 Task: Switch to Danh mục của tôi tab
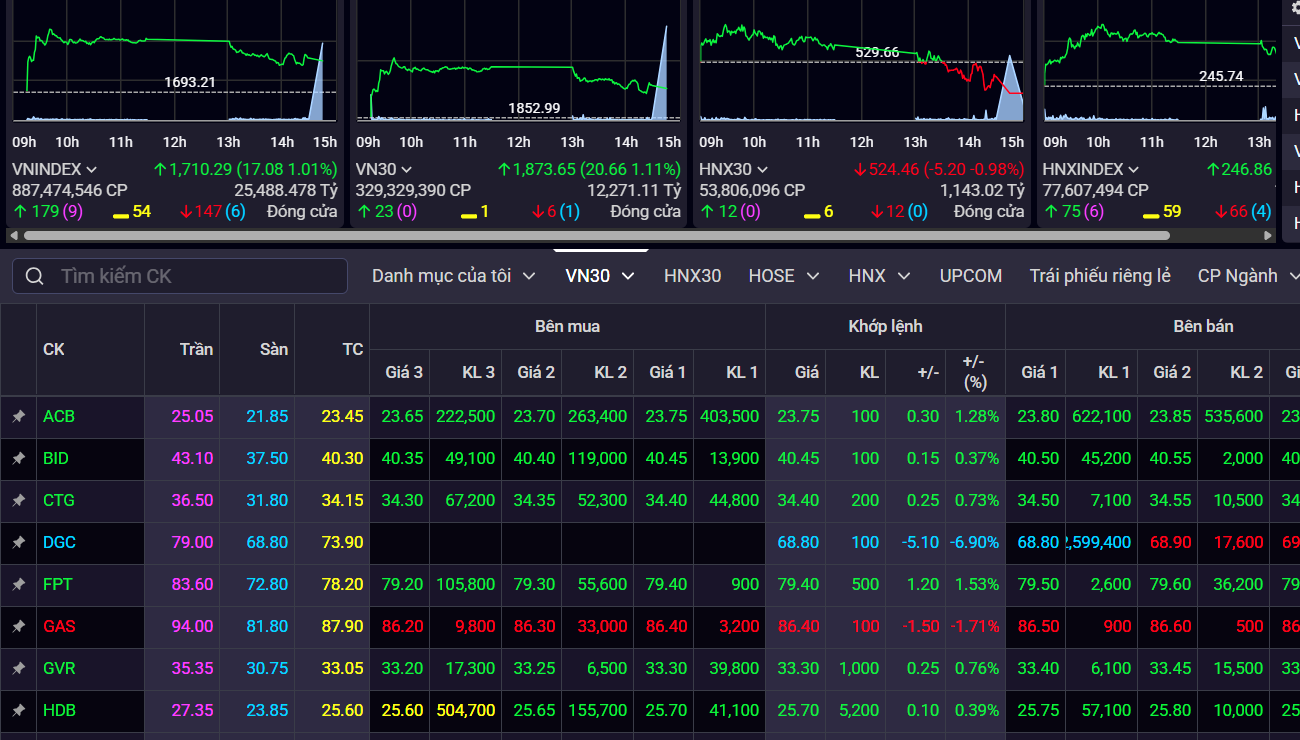point(454,276)
